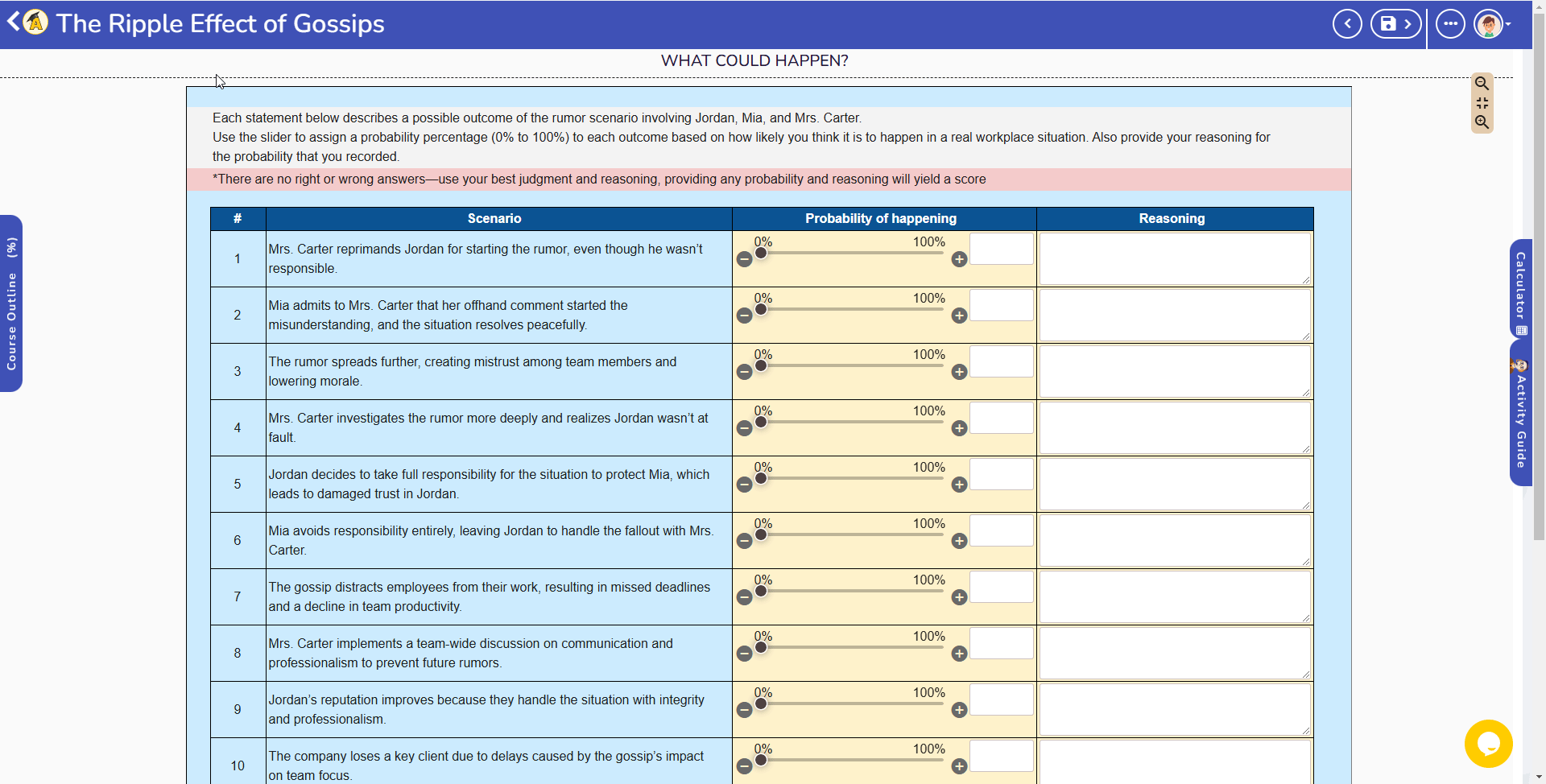Image resolution: width=1546 pixels, height=784 pixels.
Task: Save progress using the floppy disk icon
Action: pos(1389,23)
